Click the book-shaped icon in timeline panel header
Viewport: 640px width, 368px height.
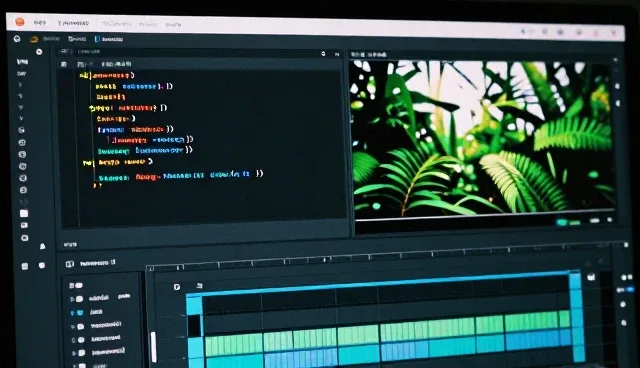[x=70, y=264]
